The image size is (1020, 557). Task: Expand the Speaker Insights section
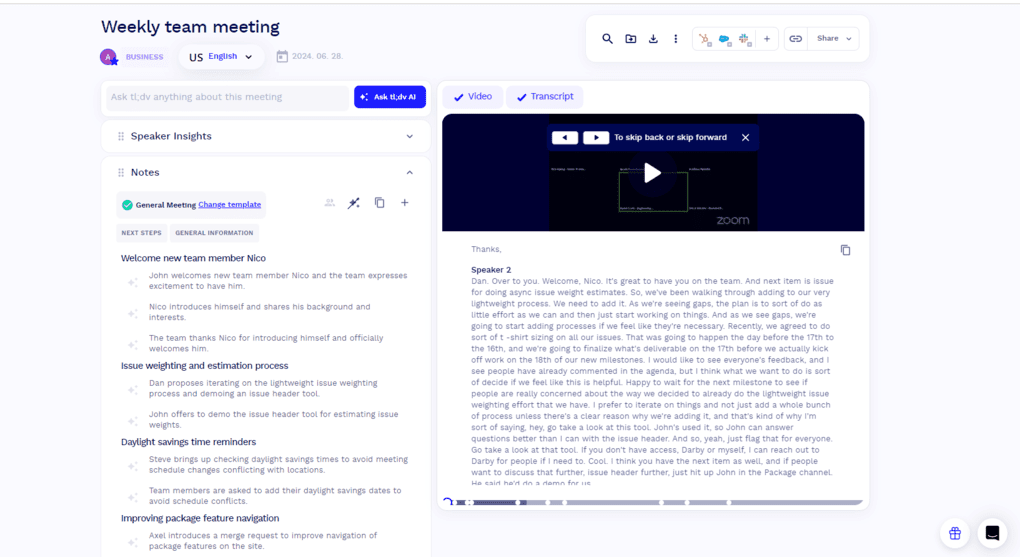[409, 137]
